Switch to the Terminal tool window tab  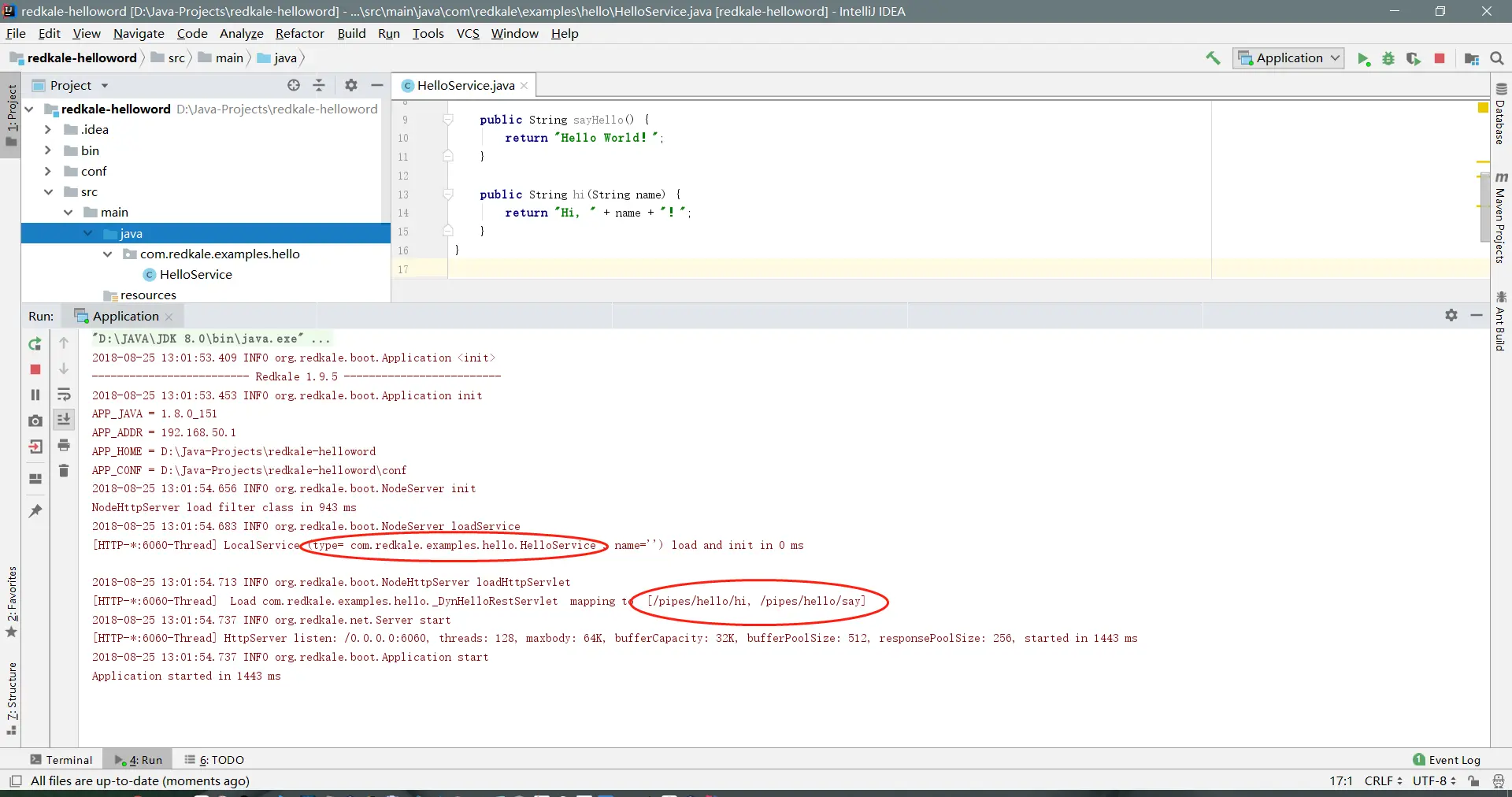pos(61,760)
